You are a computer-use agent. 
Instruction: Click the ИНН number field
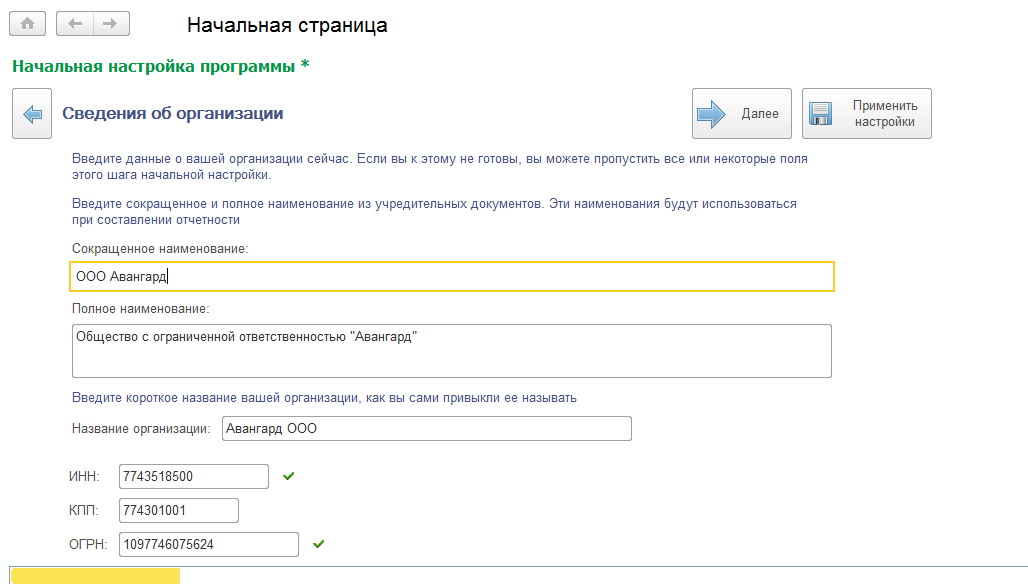point(193,477)
